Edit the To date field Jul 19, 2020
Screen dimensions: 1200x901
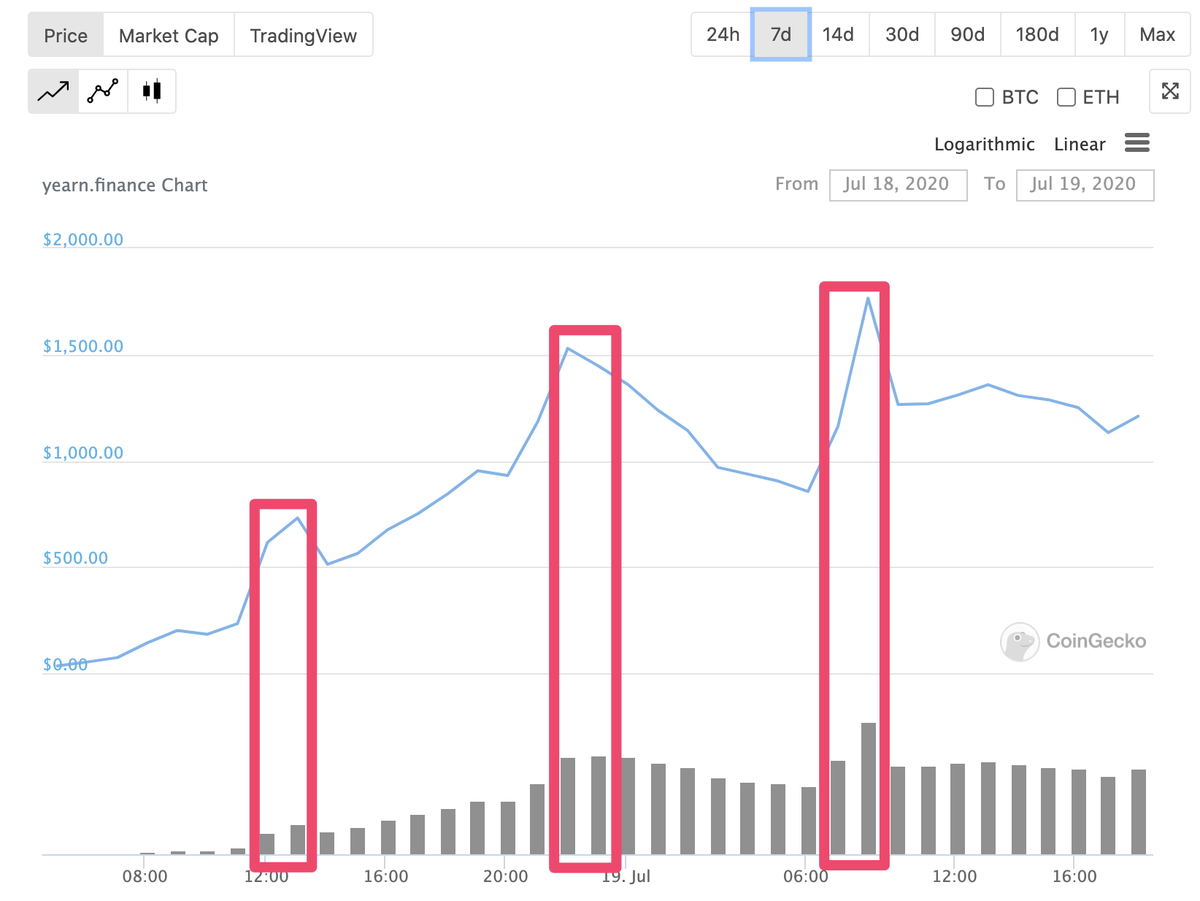1084,184
